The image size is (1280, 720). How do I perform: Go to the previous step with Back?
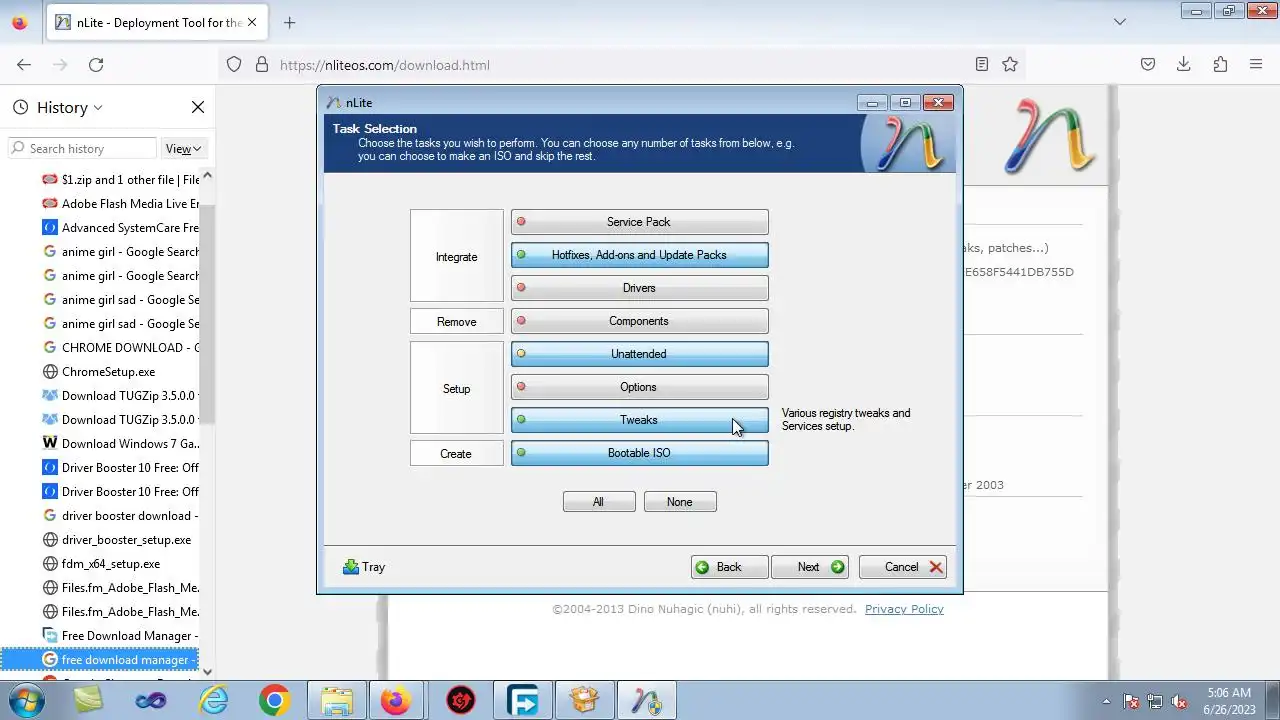point(730,567)
